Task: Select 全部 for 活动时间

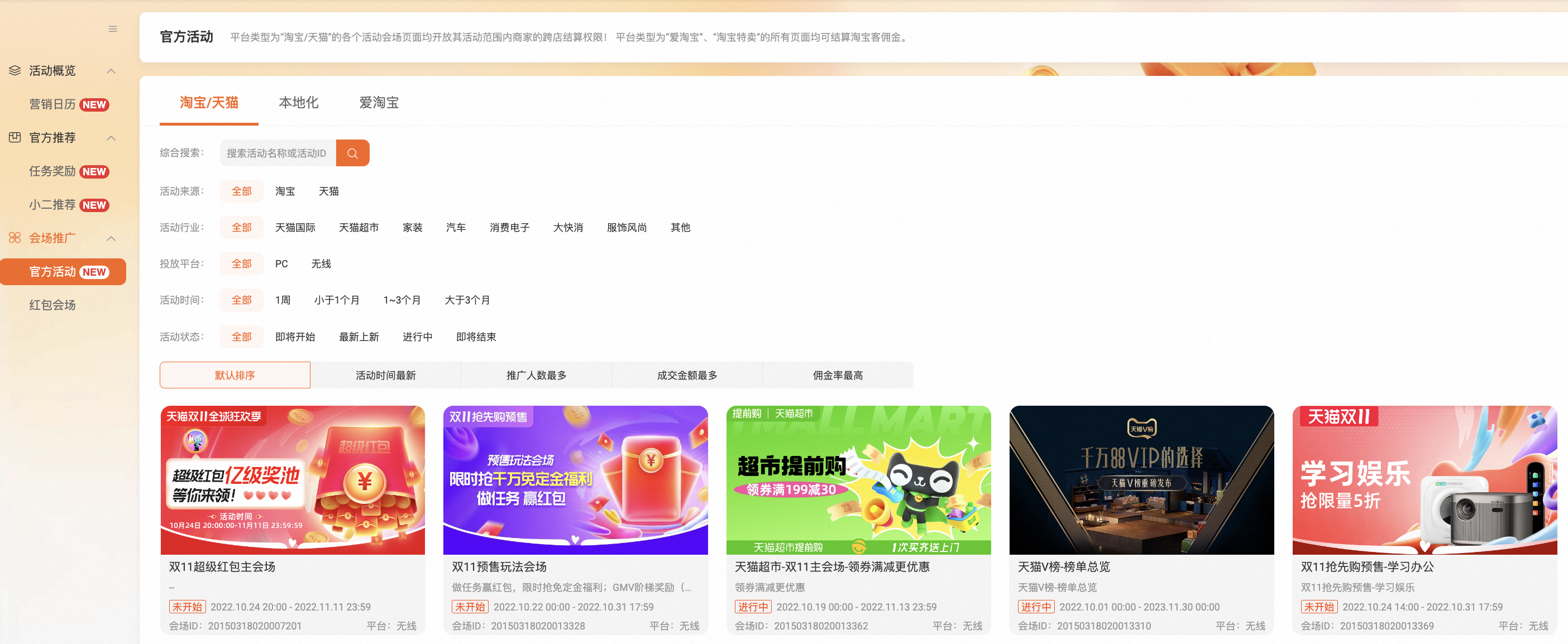Action: [x=242, y=300]
